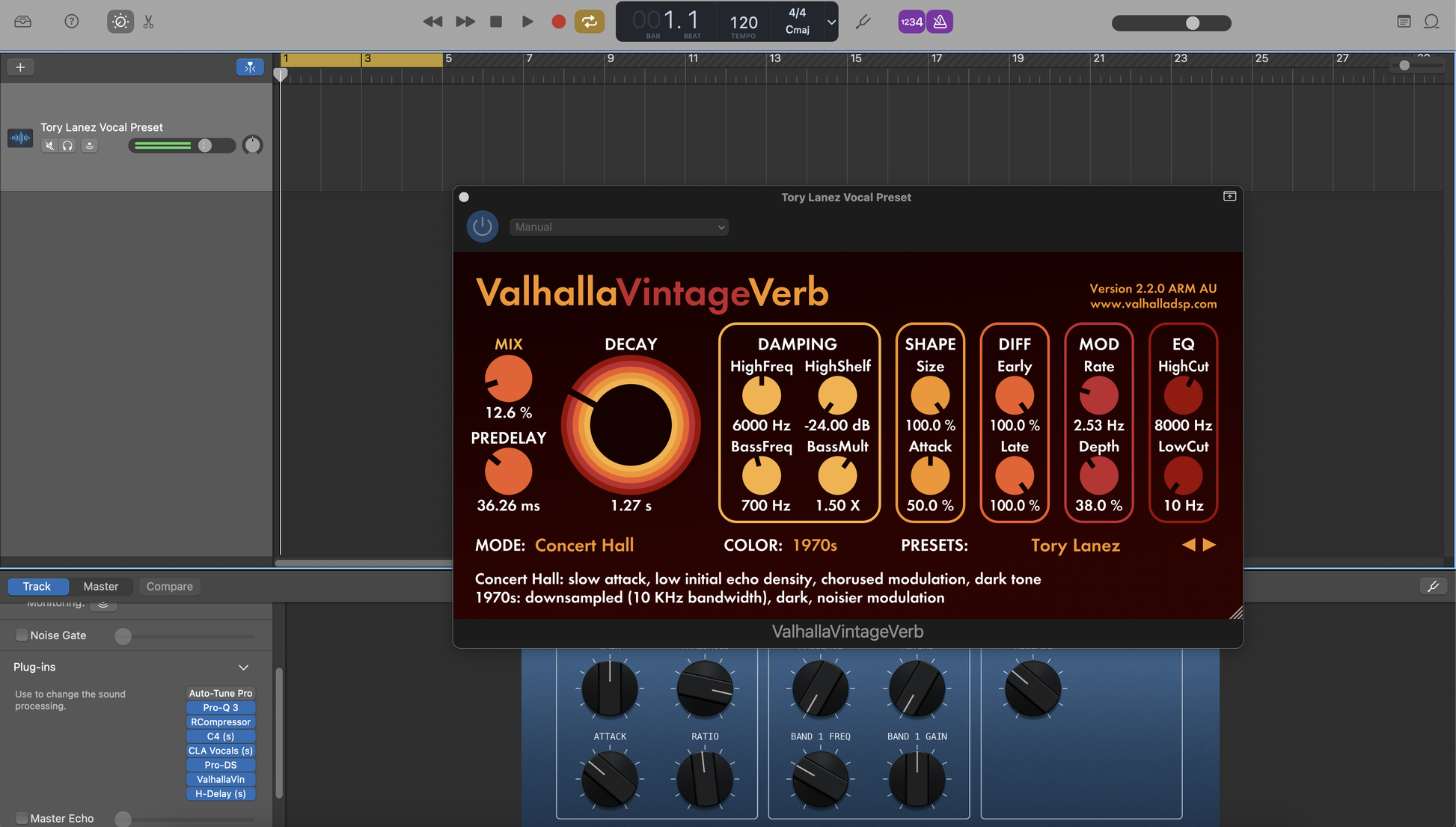The height and width of the screenshot is (827, 1456).
Task: Open Smart Controls dial icon
Action: pyautogui.click(x=120, y=22)
